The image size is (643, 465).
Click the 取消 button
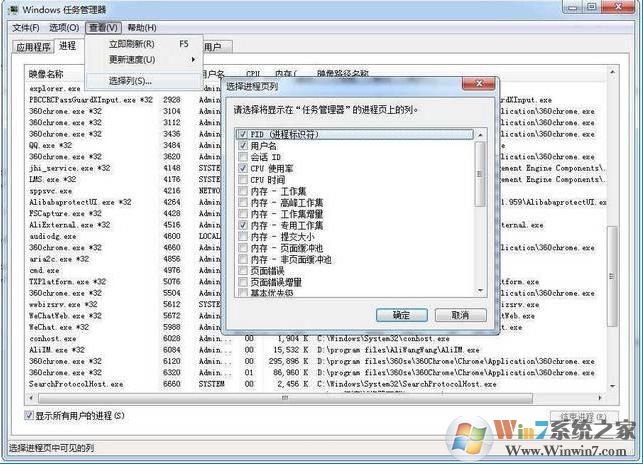pos(461,315)
